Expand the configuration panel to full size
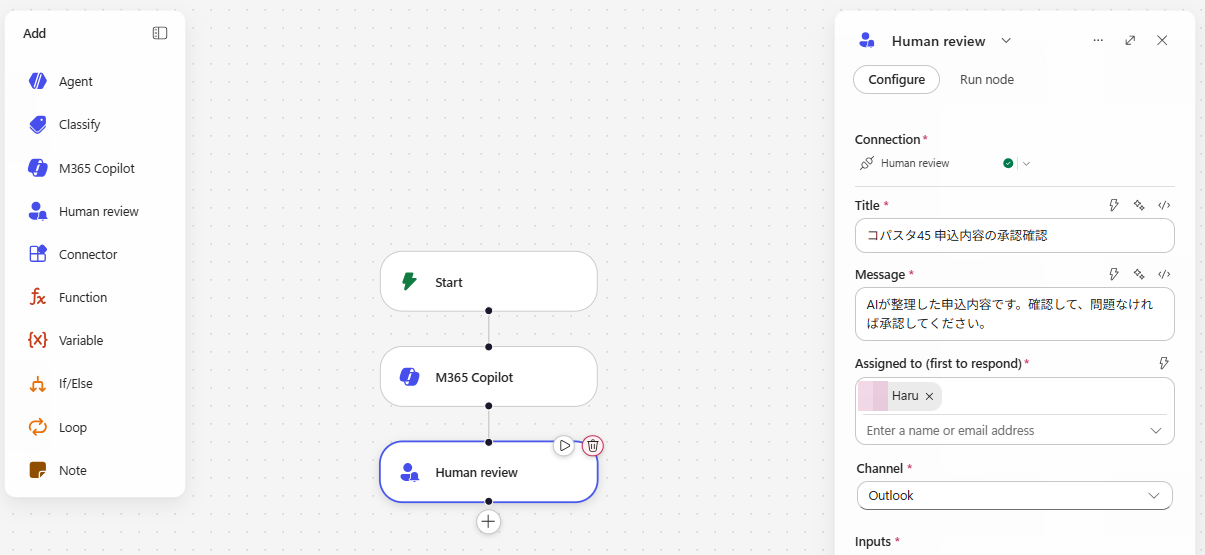This screenshot has width=1205, height=555. click(1130, 40)
